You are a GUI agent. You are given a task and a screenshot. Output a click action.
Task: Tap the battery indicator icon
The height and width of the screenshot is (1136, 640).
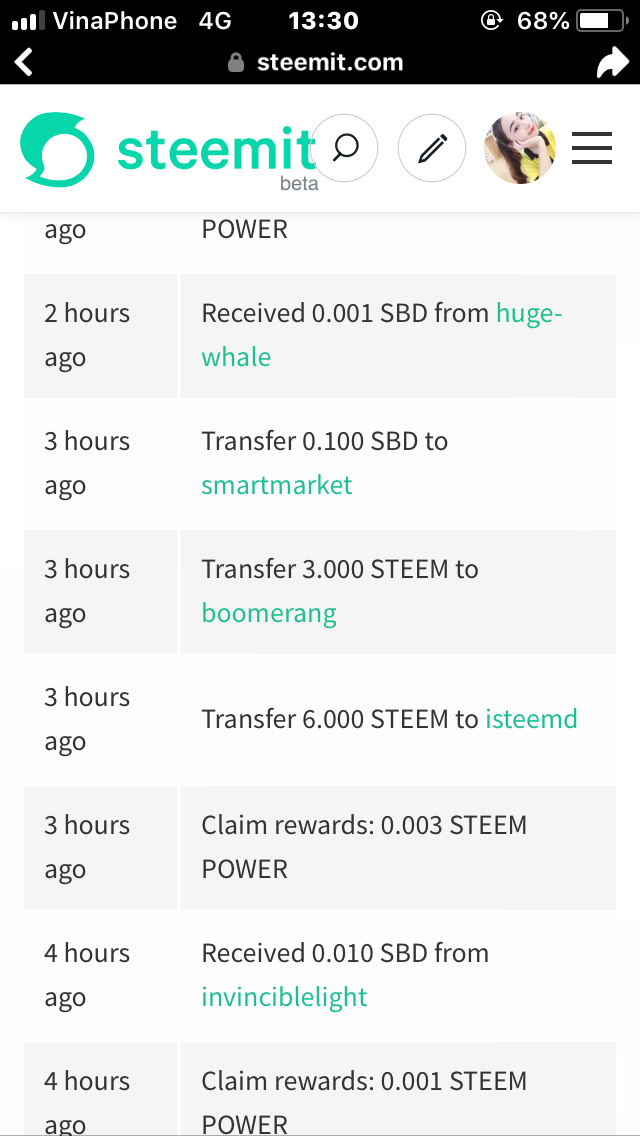click(x=602, y=21)
